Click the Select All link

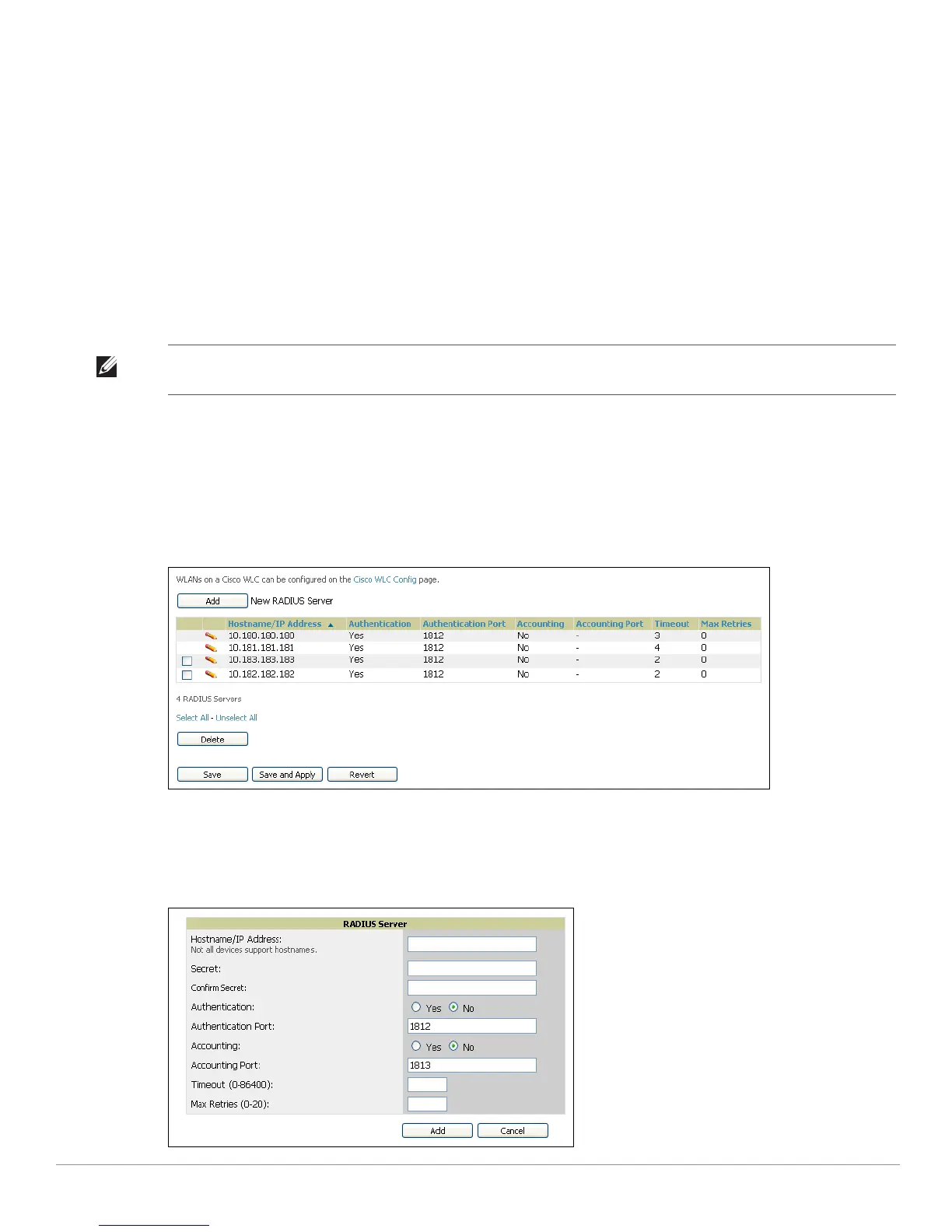click(x=192, y=718)
